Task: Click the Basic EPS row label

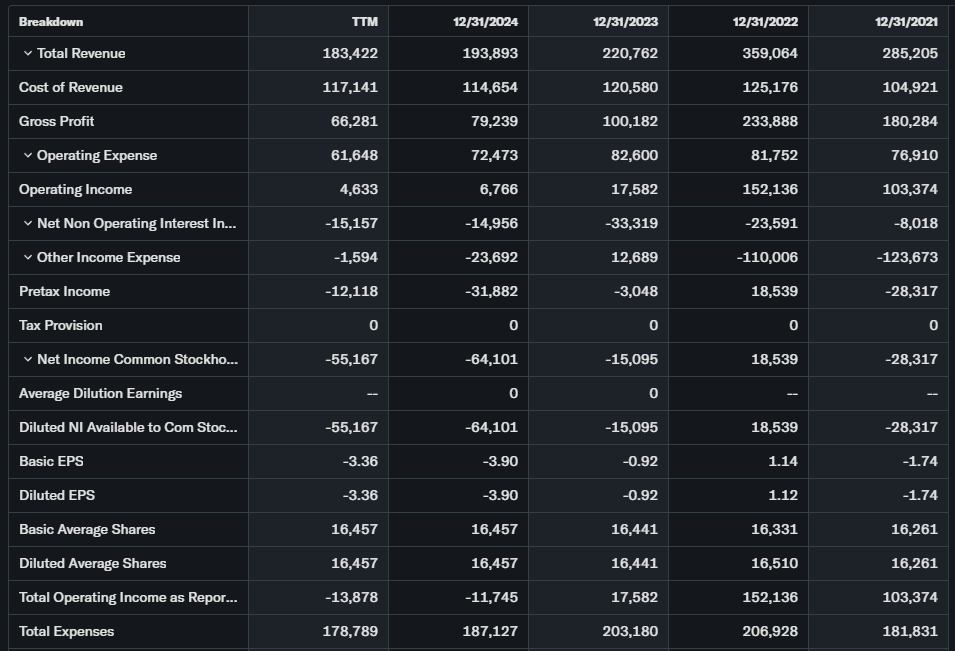Action: (x=49, y=462)
